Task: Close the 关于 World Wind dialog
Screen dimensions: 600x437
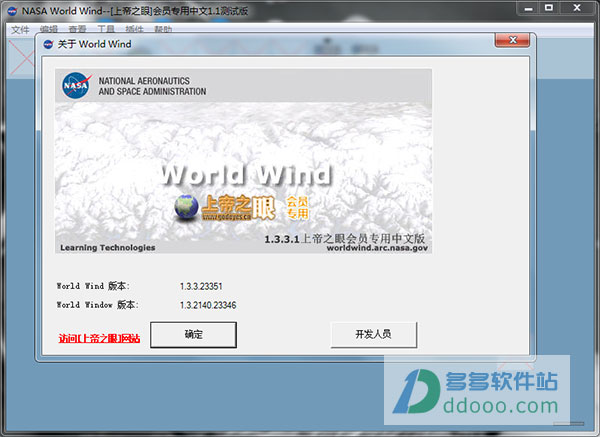Action: tap(512, 40)
